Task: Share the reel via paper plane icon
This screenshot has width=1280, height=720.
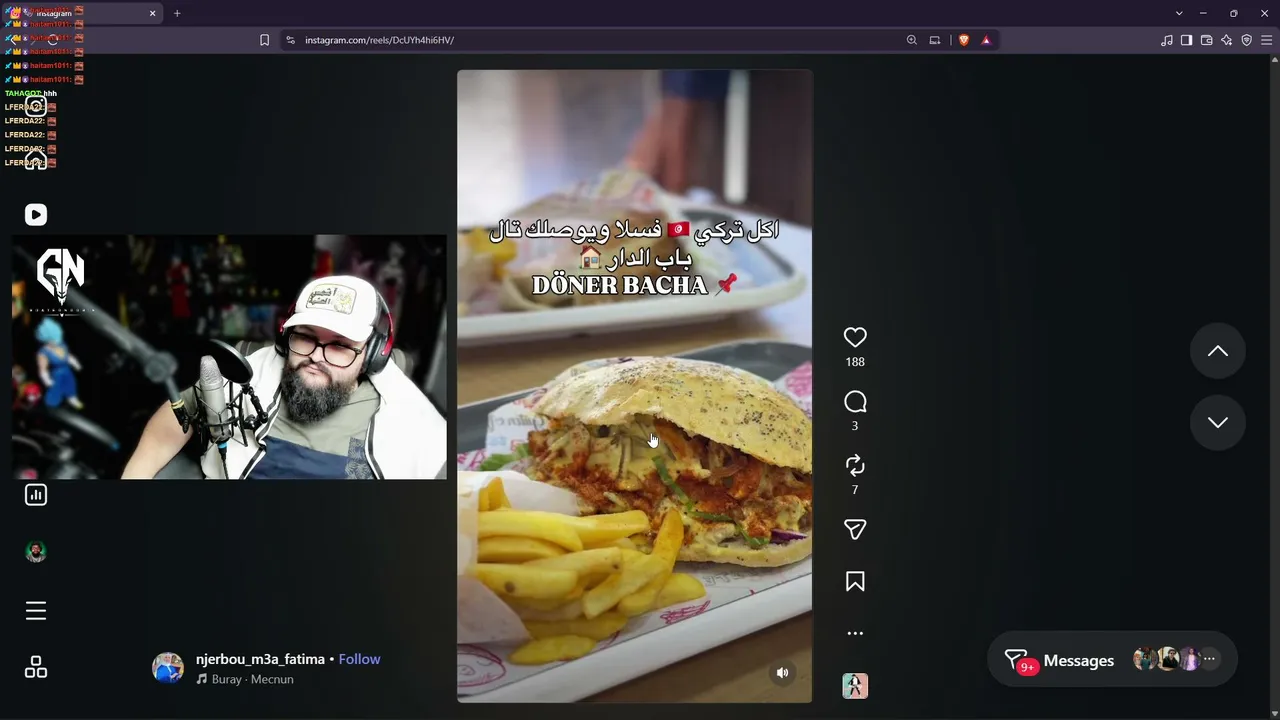Action: [855, 530]
